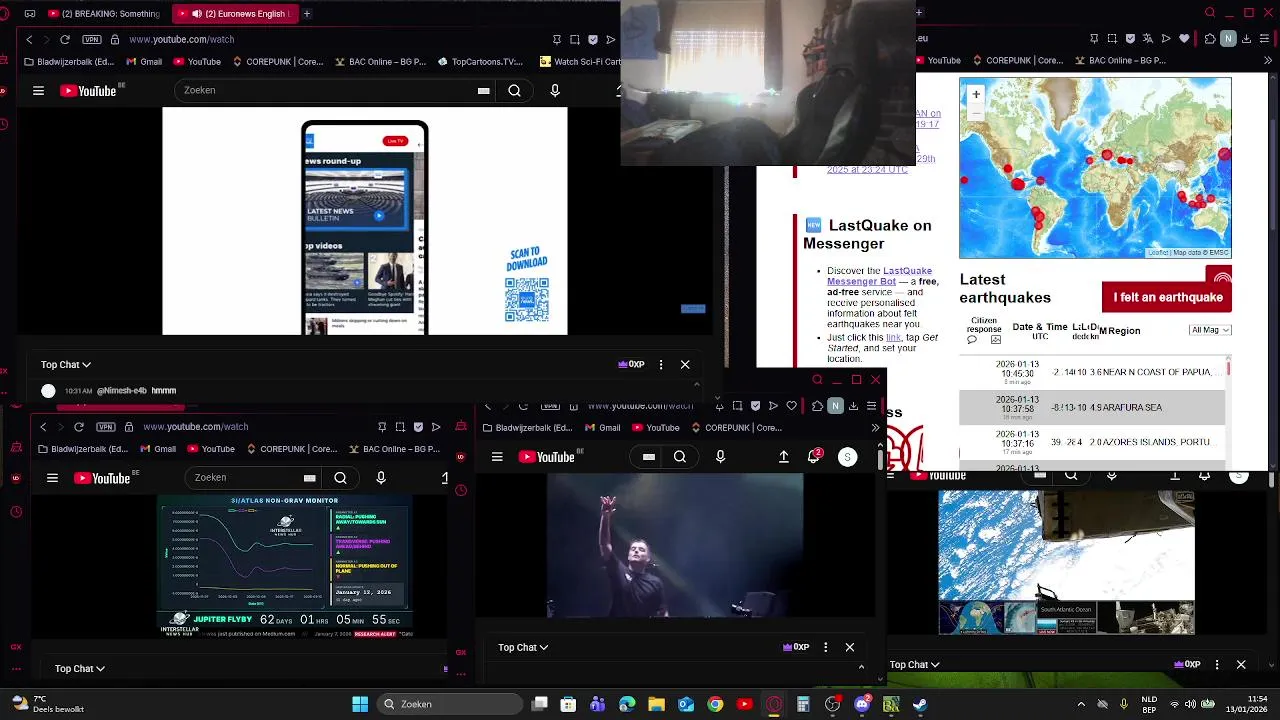Screen dimensions: 1280x720
Task: Open COREPUNK bookmark in 3I/ATLAS window
Action: coord(292,449)
